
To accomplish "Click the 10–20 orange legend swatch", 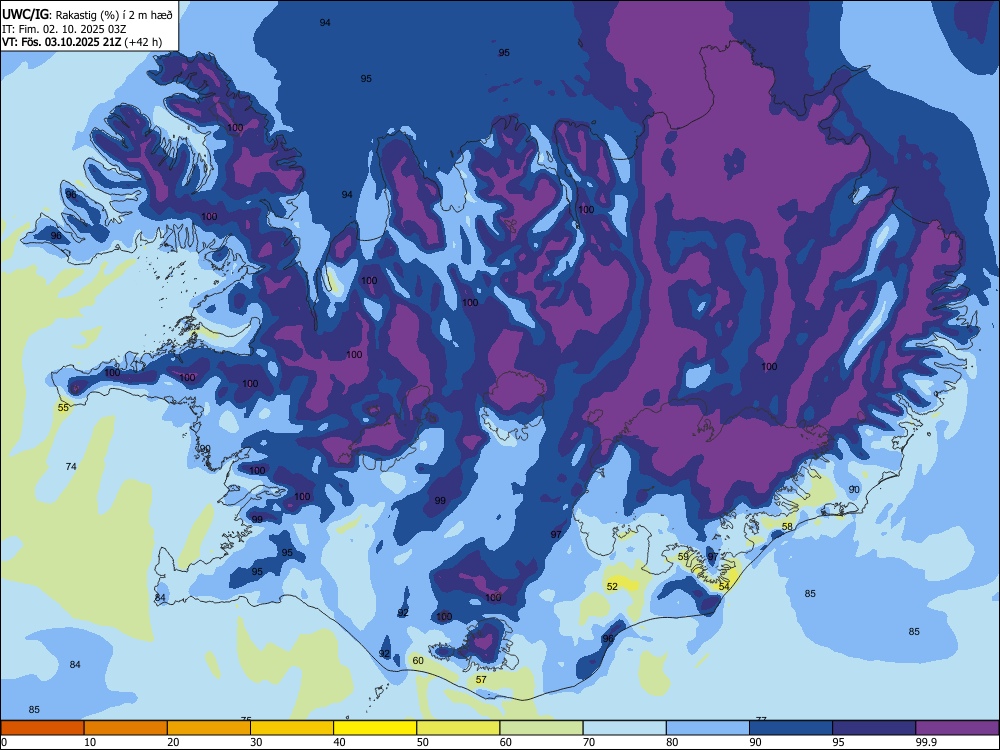I will point(126,728).
